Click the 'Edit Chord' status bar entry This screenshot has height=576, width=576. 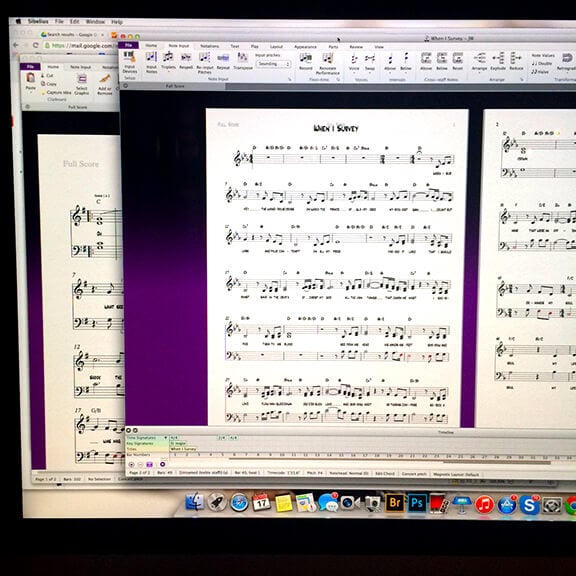point(384,474)
